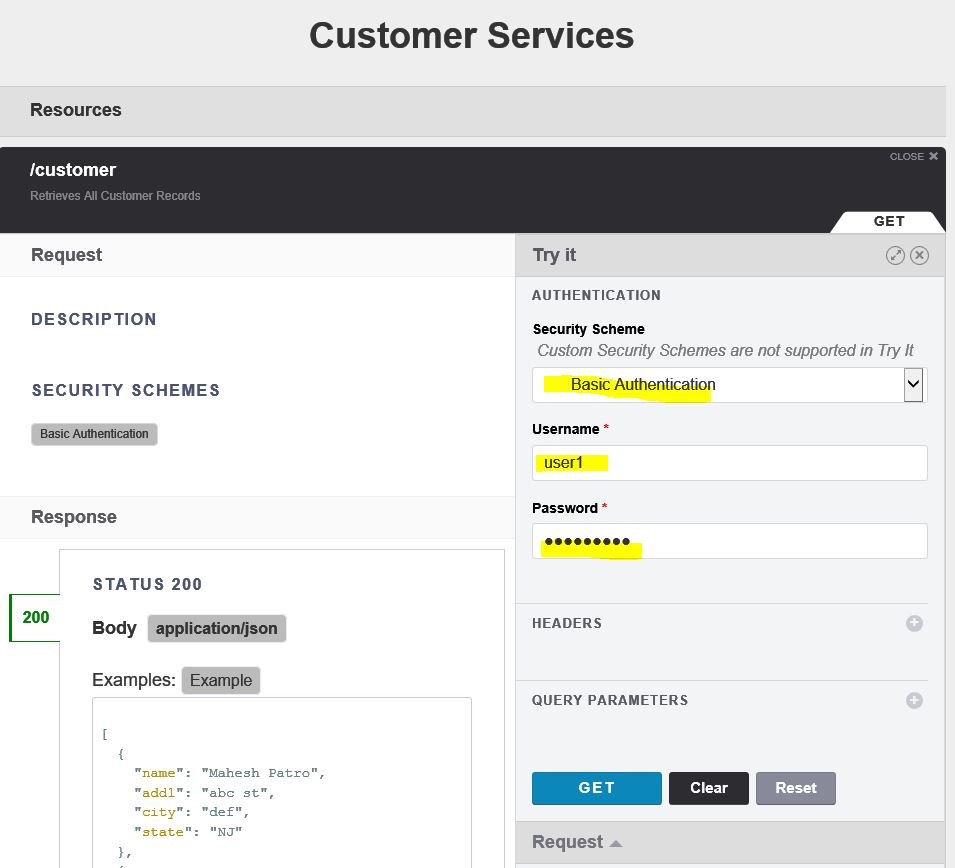Expand the HEADERS section

click(567, 623)
